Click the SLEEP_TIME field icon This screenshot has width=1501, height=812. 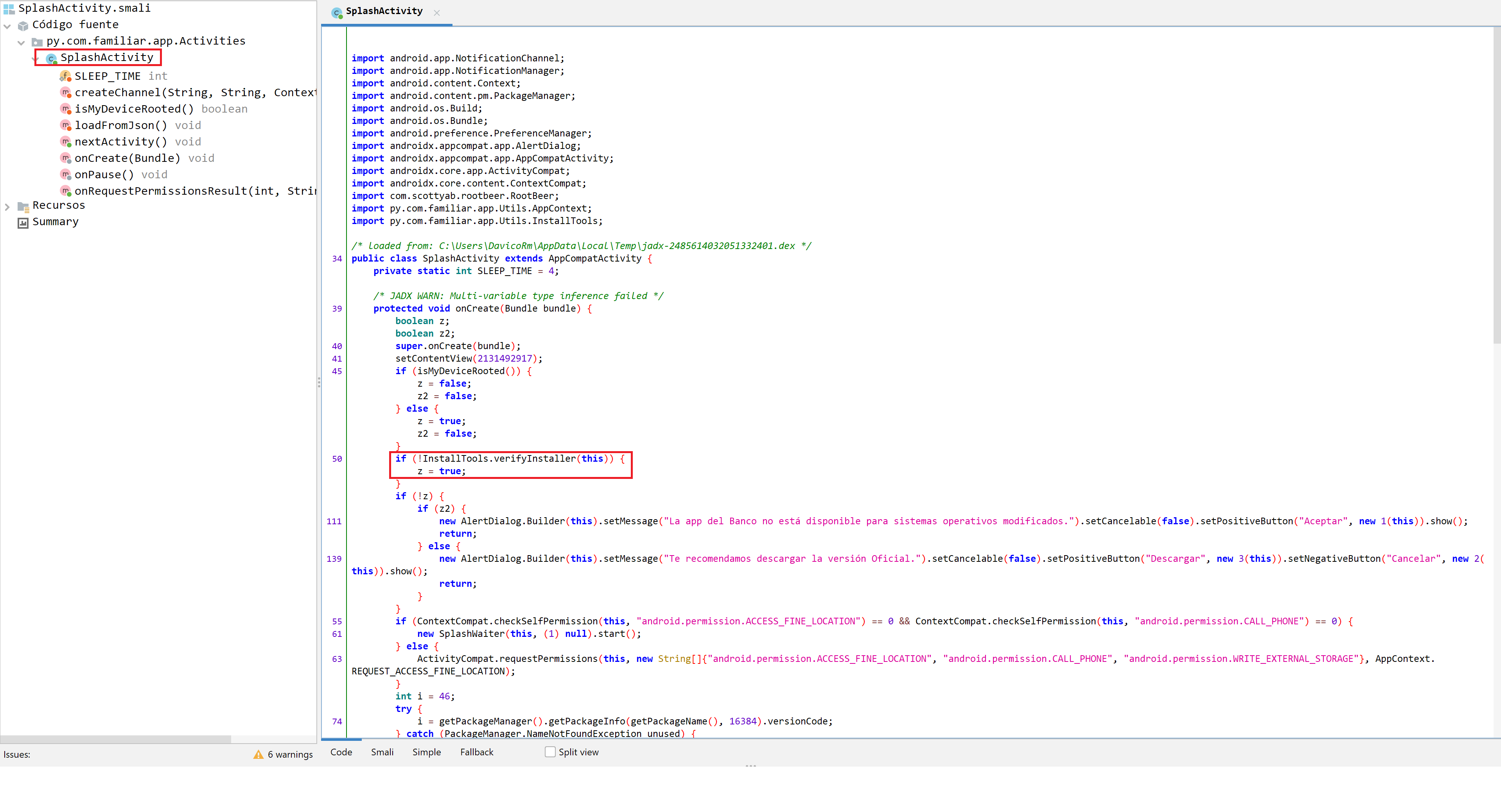point(65,76)
